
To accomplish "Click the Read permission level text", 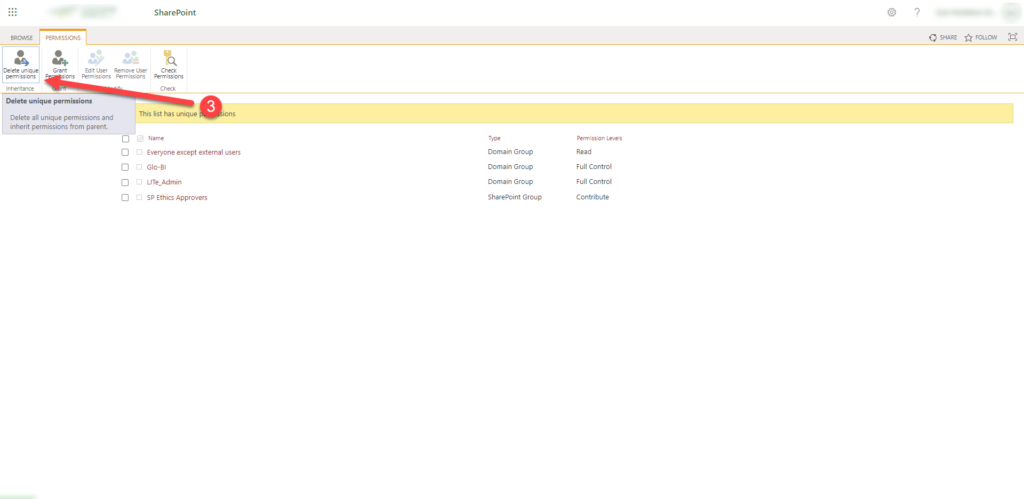I will coord(583,152).
